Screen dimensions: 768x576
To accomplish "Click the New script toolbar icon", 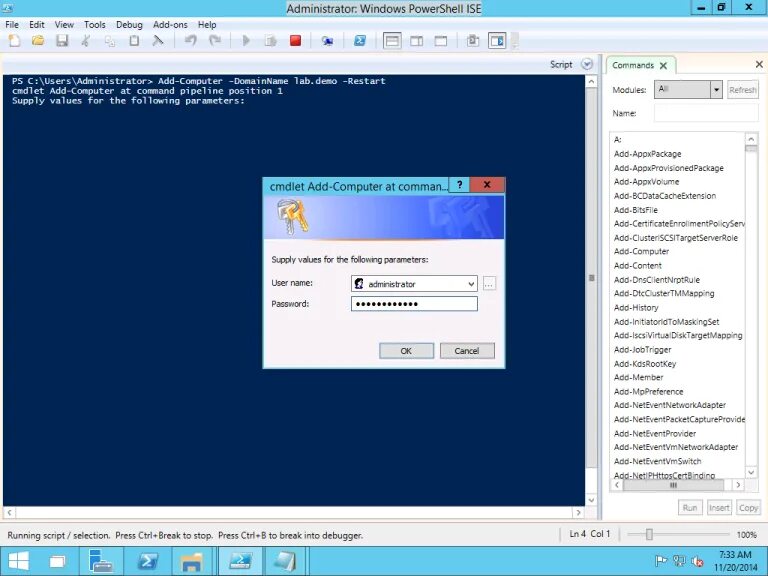I will click(x=15, y=41).
